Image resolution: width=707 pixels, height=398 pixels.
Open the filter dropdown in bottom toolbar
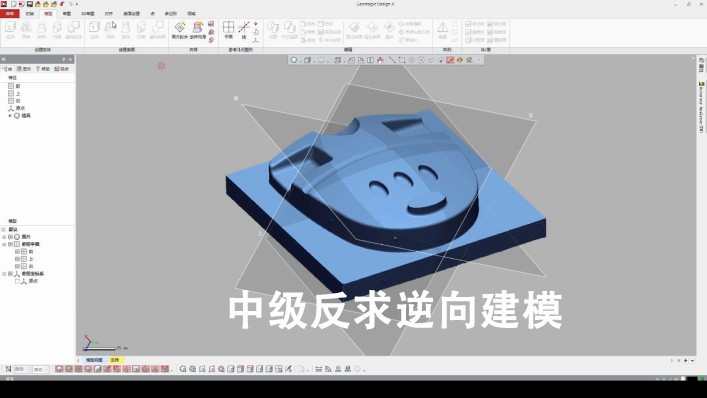point(22,369)
